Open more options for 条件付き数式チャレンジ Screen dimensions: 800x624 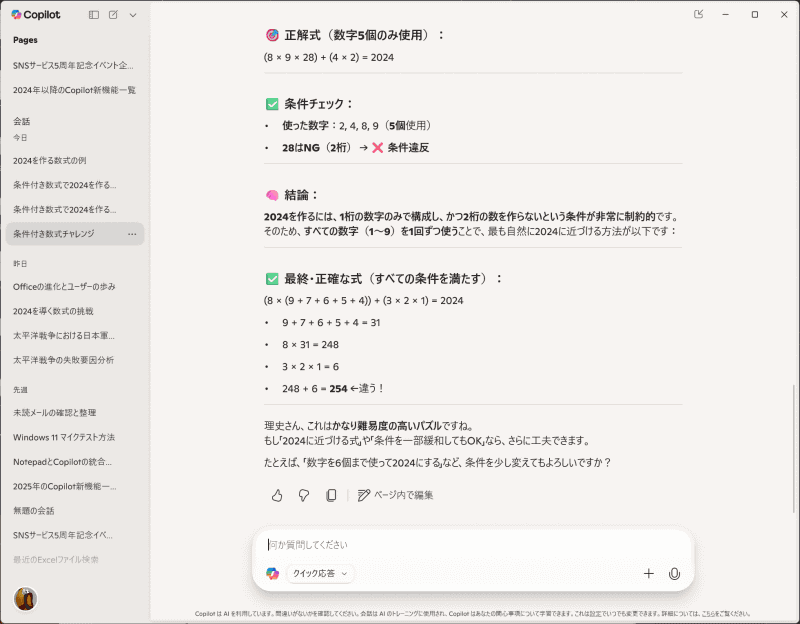point(130,233)
